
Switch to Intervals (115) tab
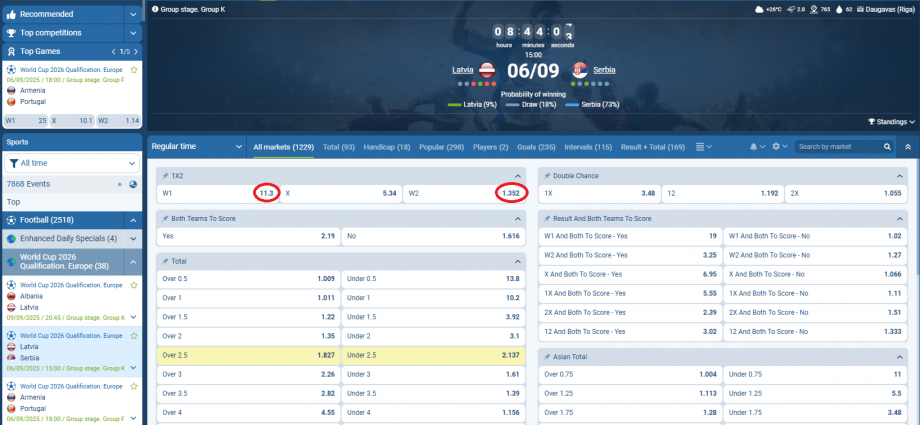point(588,147)
